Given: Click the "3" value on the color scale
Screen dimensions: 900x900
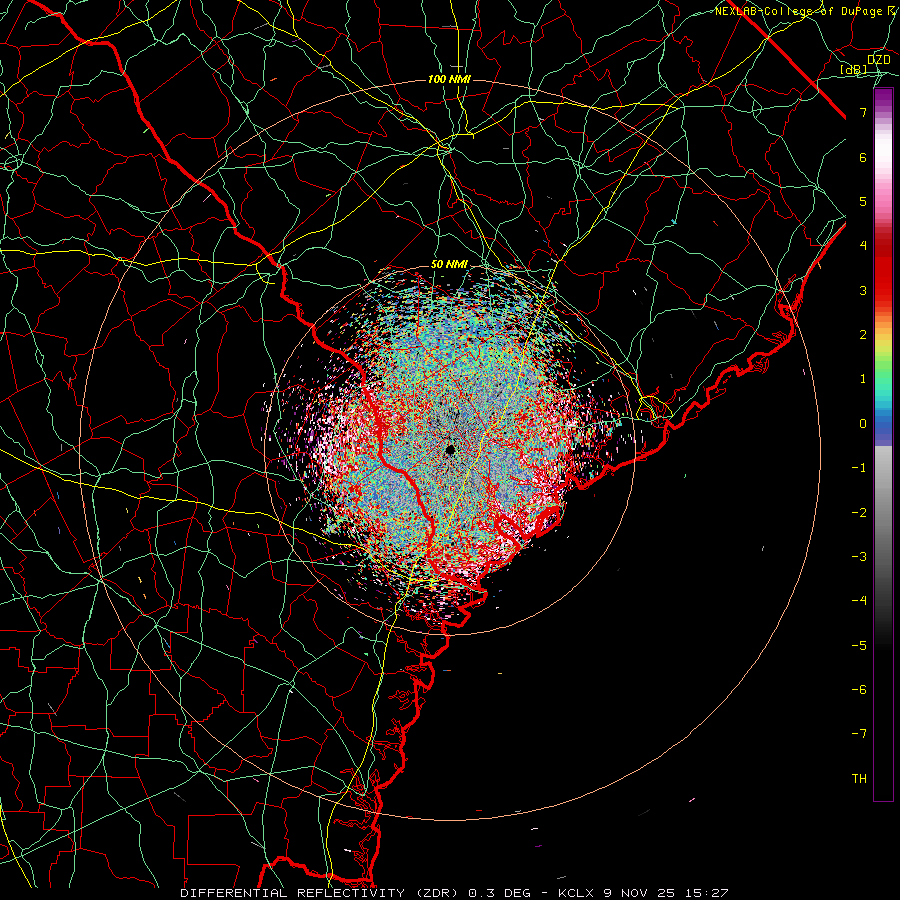Looking at the screenshot, I should tap(863, 290).
